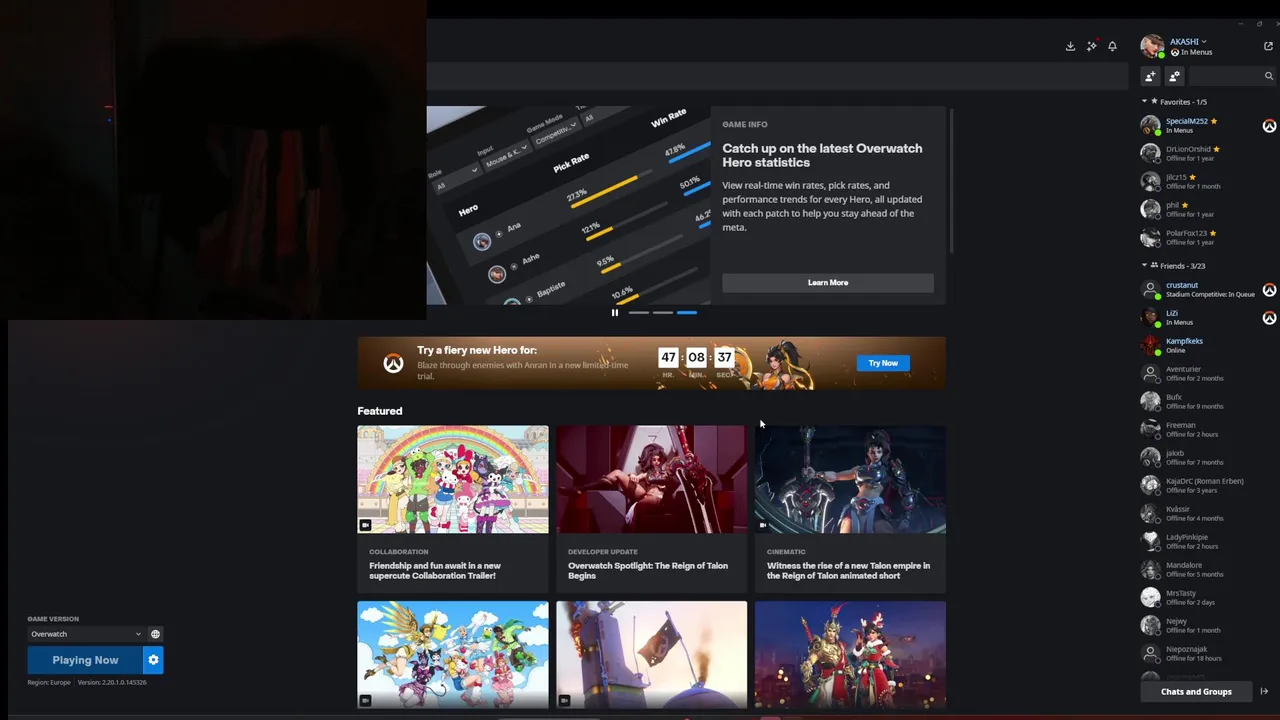The image size is (1280, 720).
Task: Pause the news carousel
Action: pos(615,313)
